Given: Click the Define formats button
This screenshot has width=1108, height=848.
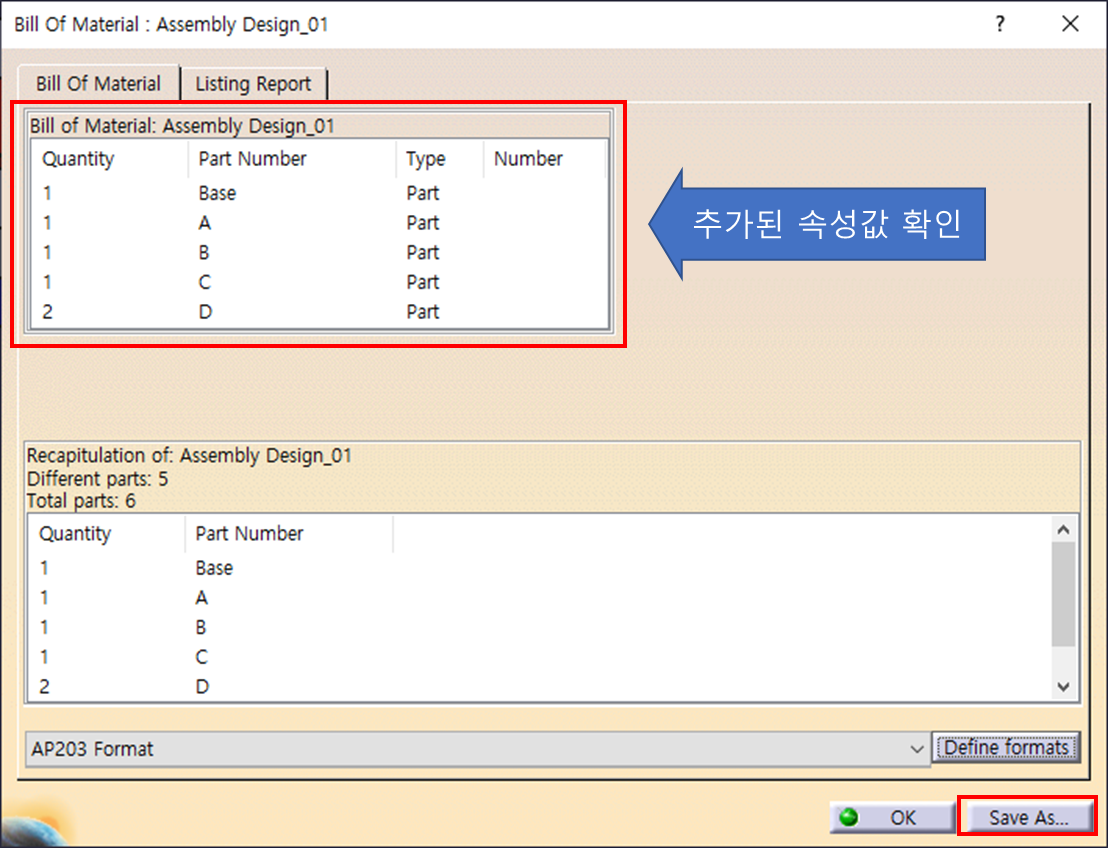Looking at the screenshot, I should (x=1006, y=748).
